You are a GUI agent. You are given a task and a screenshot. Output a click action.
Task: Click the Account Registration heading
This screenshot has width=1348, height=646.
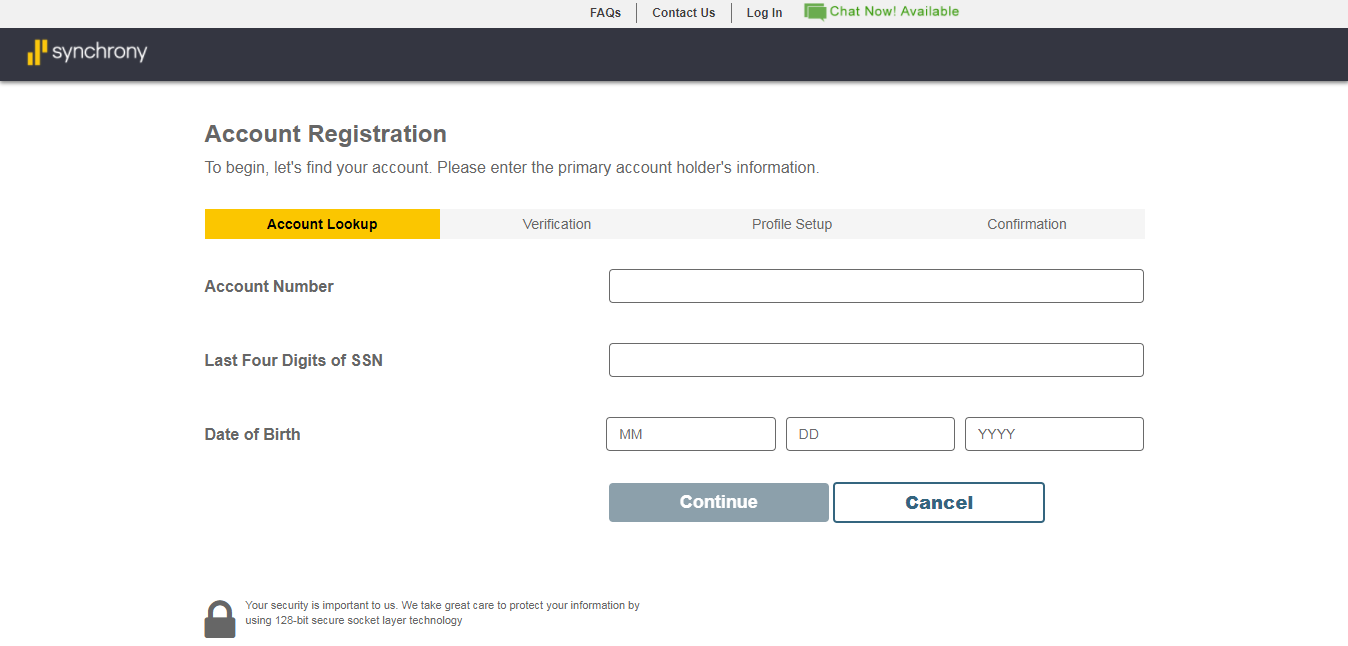(x=326, y=134)
